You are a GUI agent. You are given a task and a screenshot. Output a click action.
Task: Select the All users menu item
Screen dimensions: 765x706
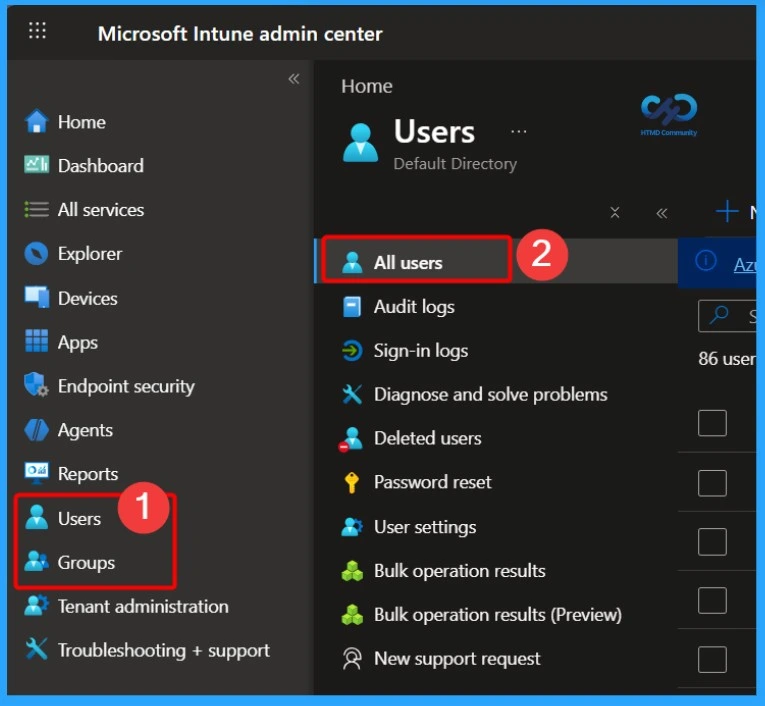click(x=496, y=261)
